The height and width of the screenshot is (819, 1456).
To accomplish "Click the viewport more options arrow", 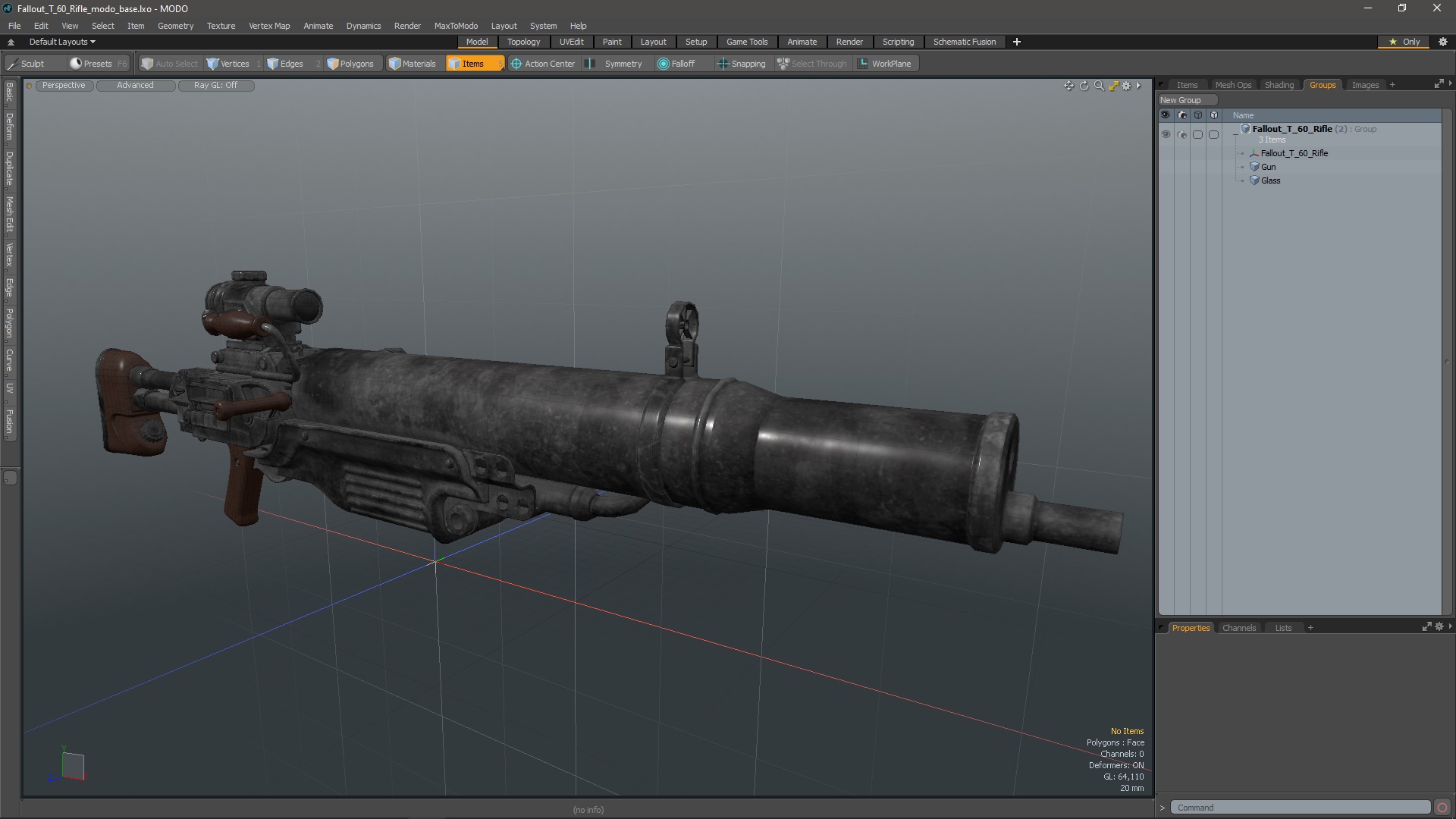I will [x=1138, y=86].
